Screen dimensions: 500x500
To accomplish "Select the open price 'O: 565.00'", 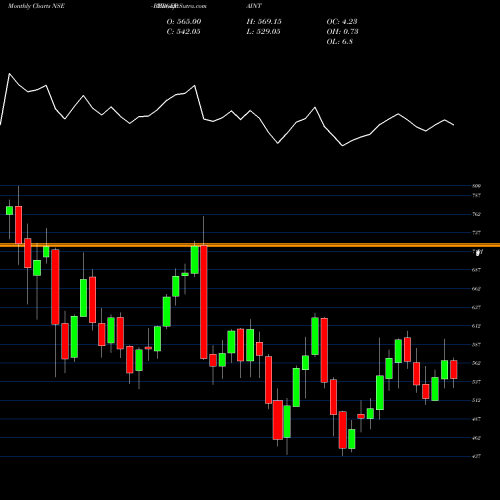I will [184, 21].
